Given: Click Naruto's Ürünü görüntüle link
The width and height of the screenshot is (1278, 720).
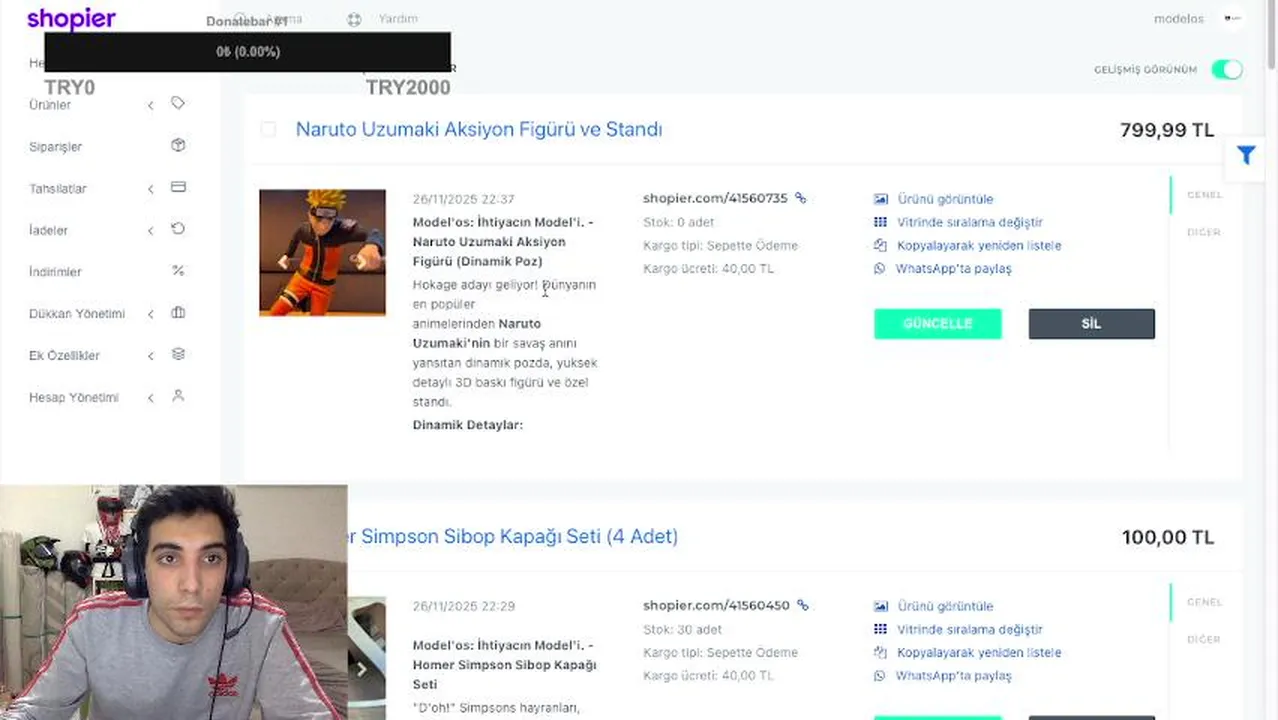Looking at the screenshot, I should click(x=945, y=199).
